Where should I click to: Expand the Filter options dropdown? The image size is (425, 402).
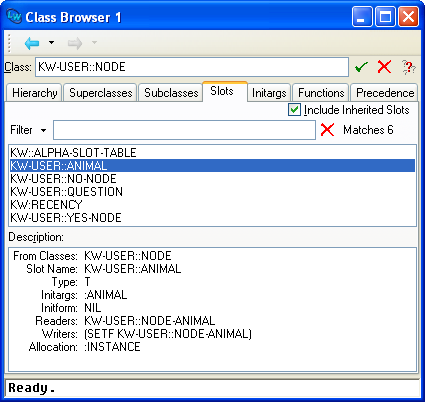[43, 130]
